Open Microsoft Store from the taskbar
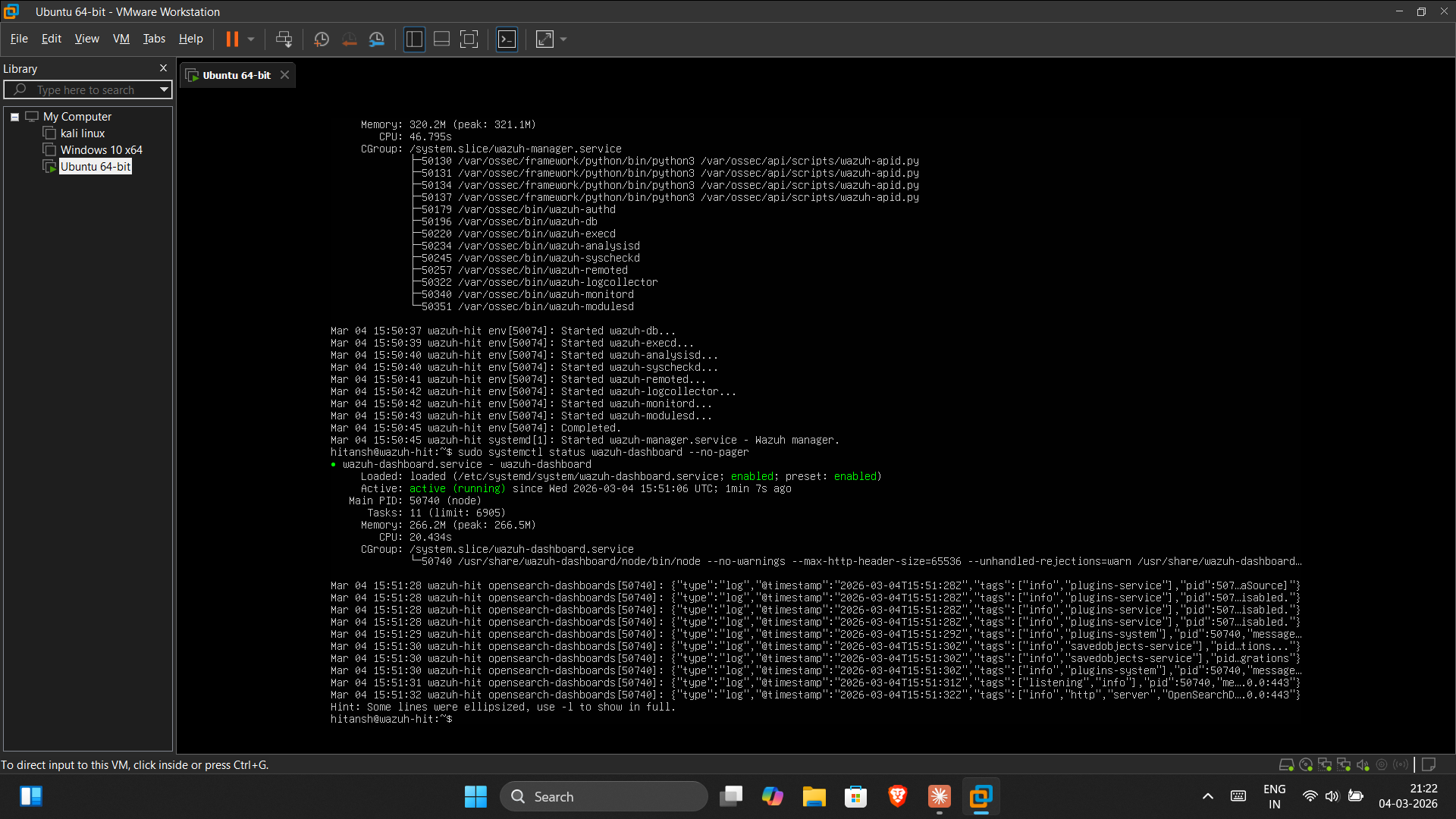Screen dimensions: 1456x819 (x=856, y=797)
